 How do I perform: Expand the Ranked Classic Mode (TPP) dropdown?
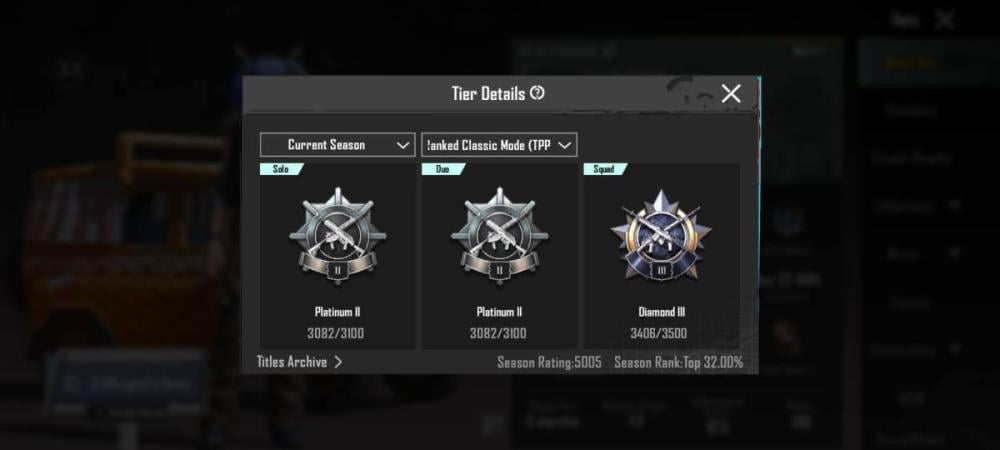pyautogui.click(x=499, y=145)
